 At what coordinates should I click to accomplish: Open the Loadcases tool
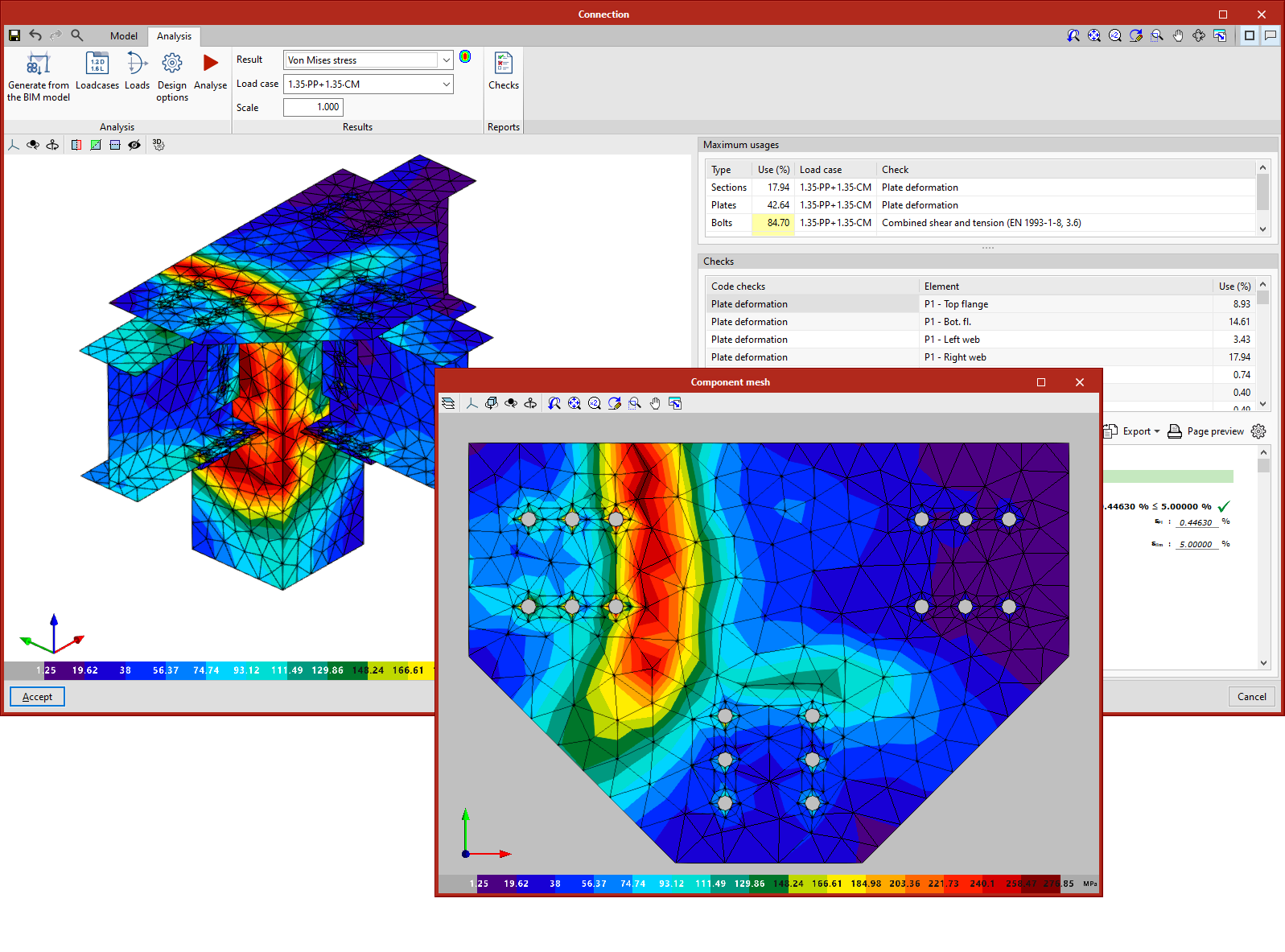pyautogui.click(x=97, y=64)
